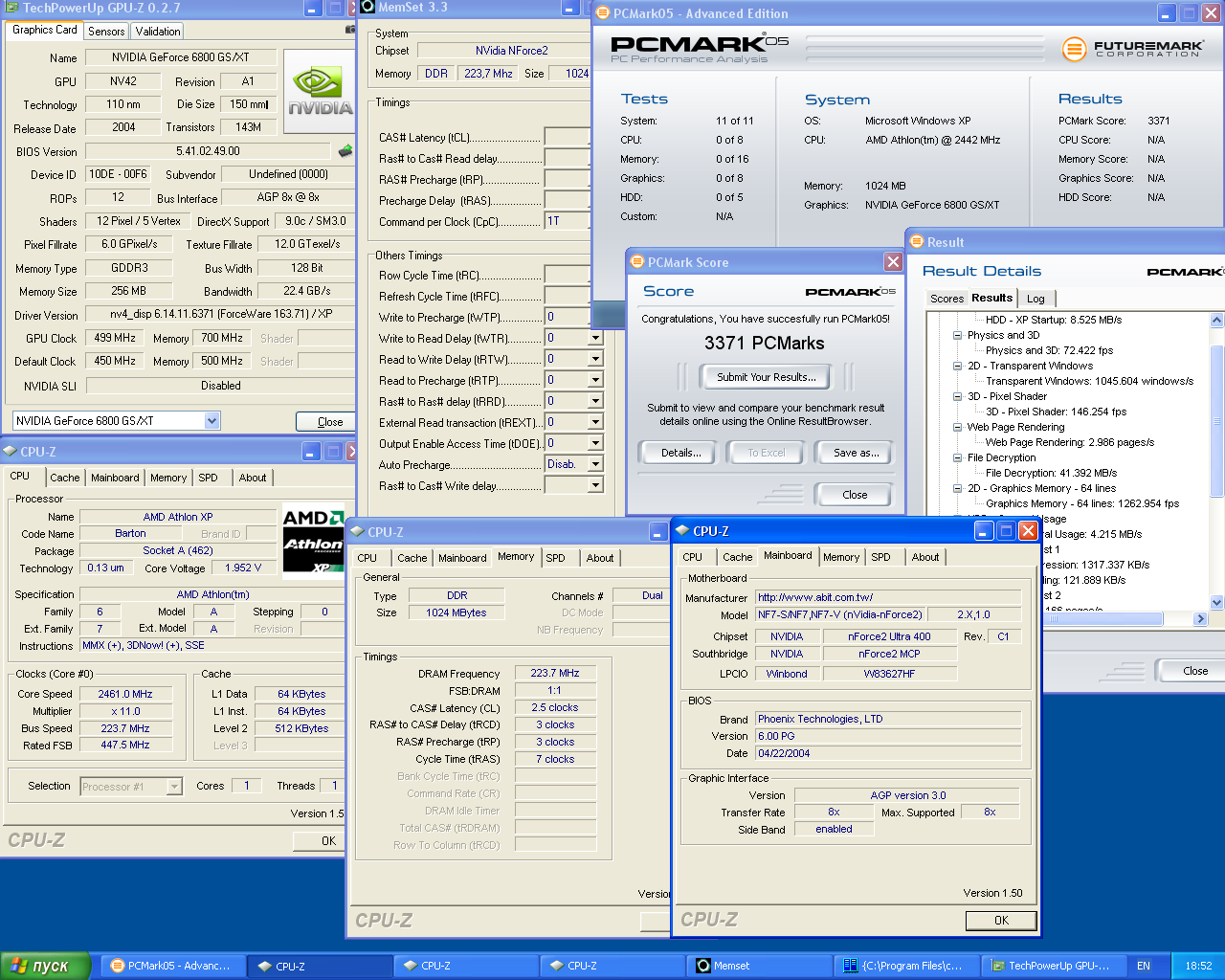Open the Log tab in Result Details
Image resolution: width=1225 pixels, height=980 pixels.
[x=1036, y=299]
